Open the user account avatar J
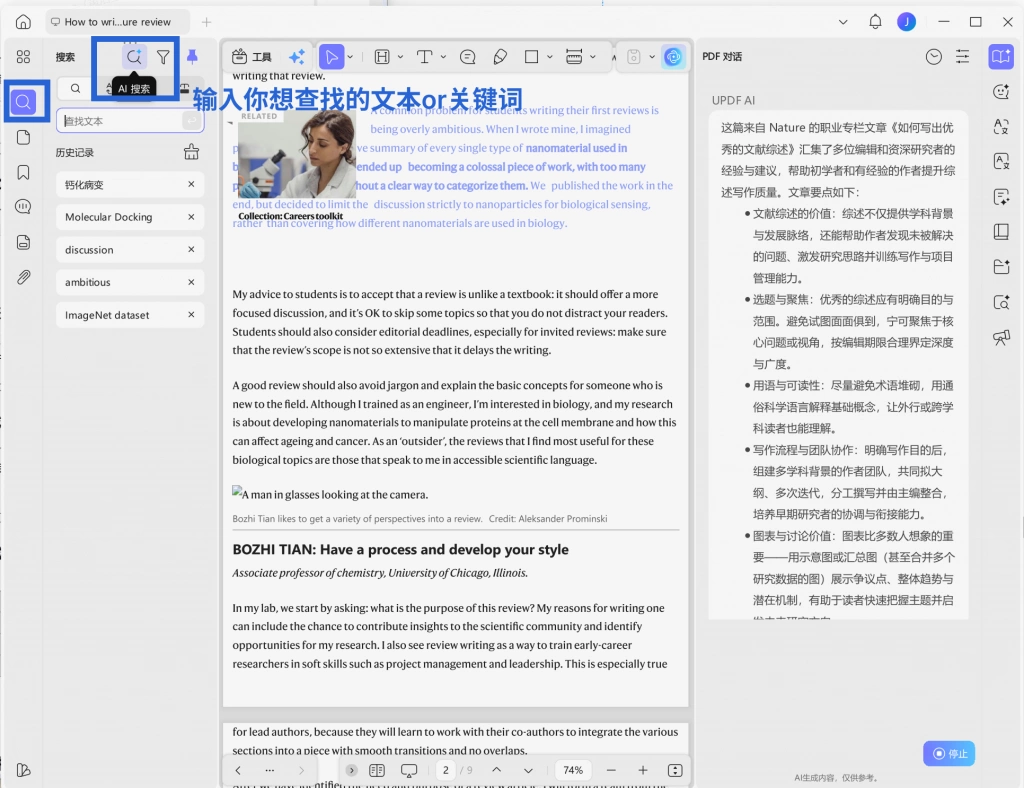This screenshot has width=1024, height=788. click(x=906, y=22)
